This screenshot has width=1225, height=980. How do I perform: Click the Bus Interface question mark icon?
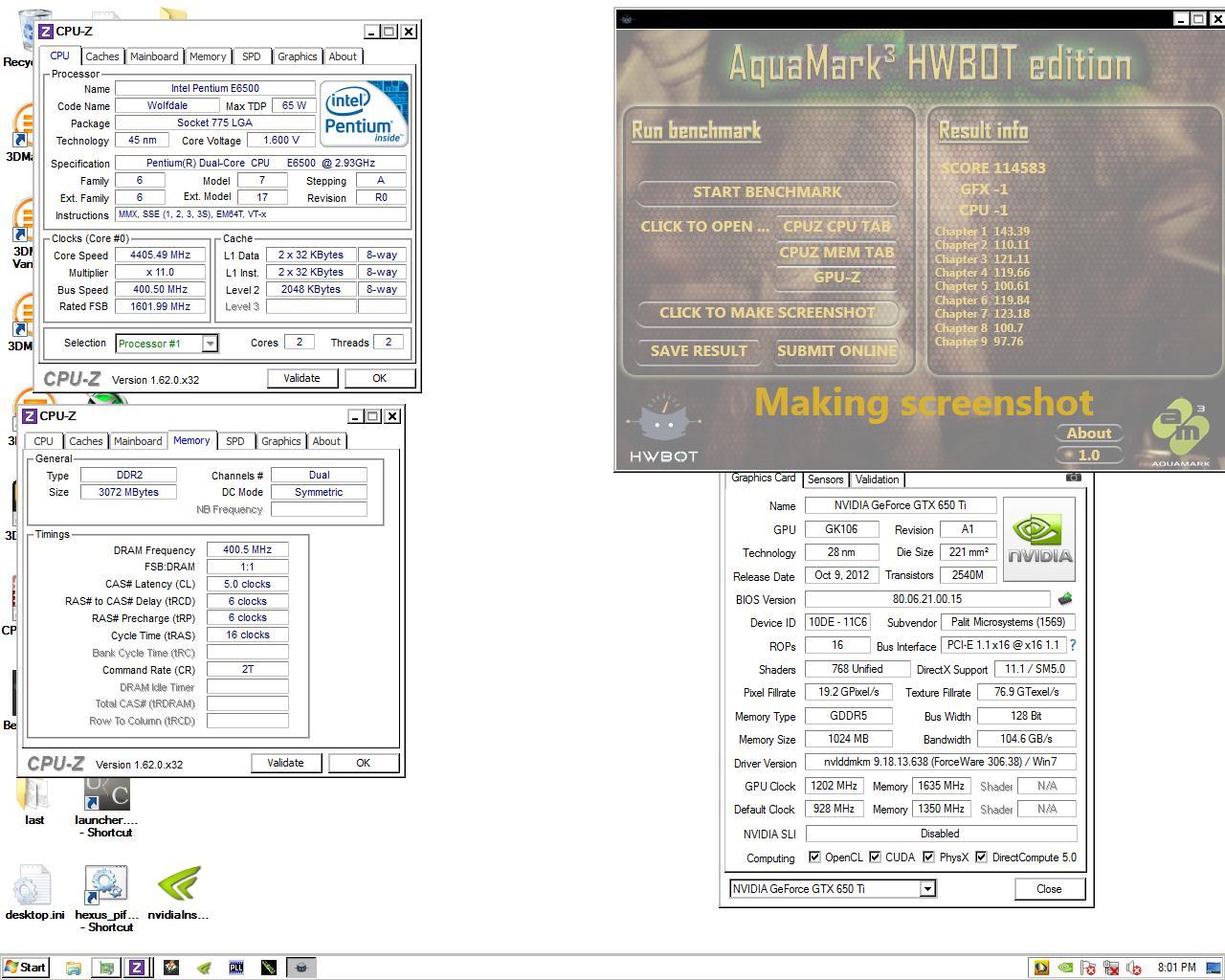pos(1073,645)
